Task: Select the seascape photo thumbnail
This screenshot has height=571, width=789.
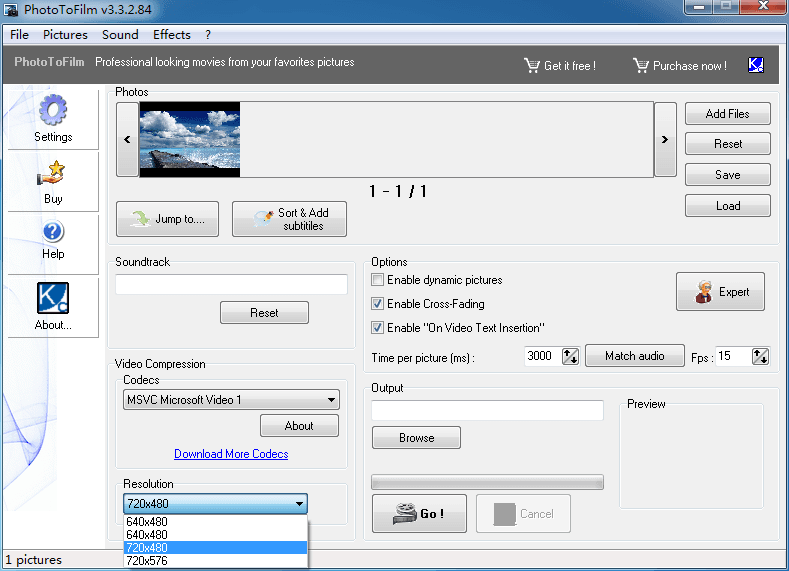Action: pyautogui.click(x=189, y=139)
